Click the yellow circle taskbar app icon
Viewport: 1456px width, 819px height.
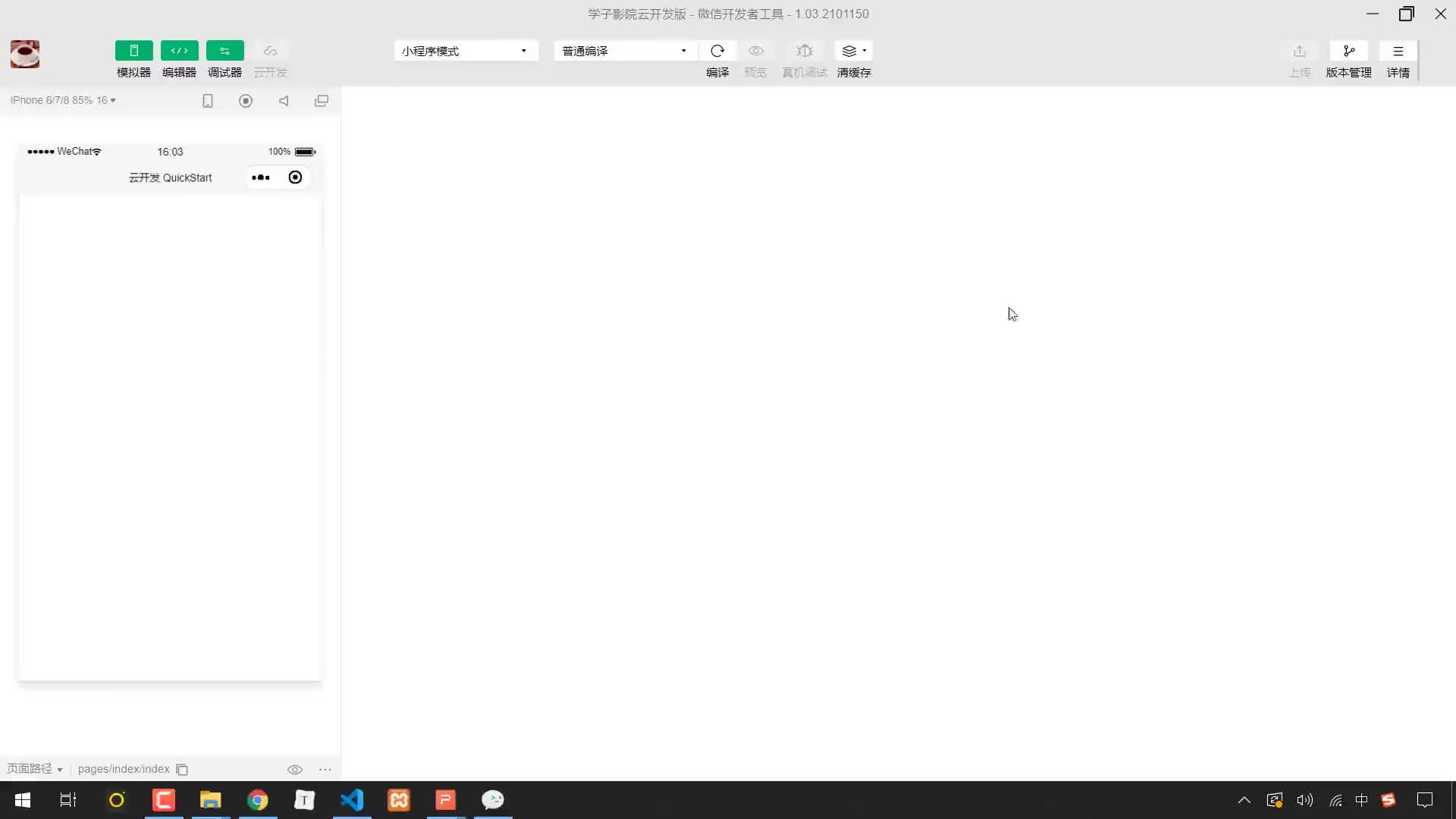pyautogui.click(x=117, y=800)
